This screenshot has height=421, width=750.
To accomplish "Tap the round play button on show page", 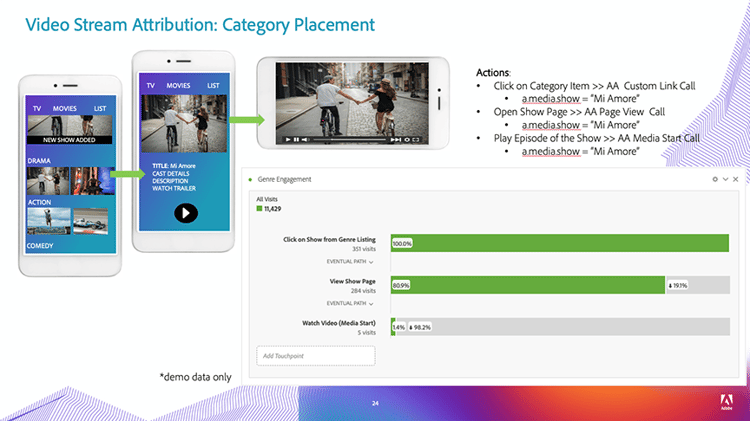I will pyautogui.click(x=186, y=213).
